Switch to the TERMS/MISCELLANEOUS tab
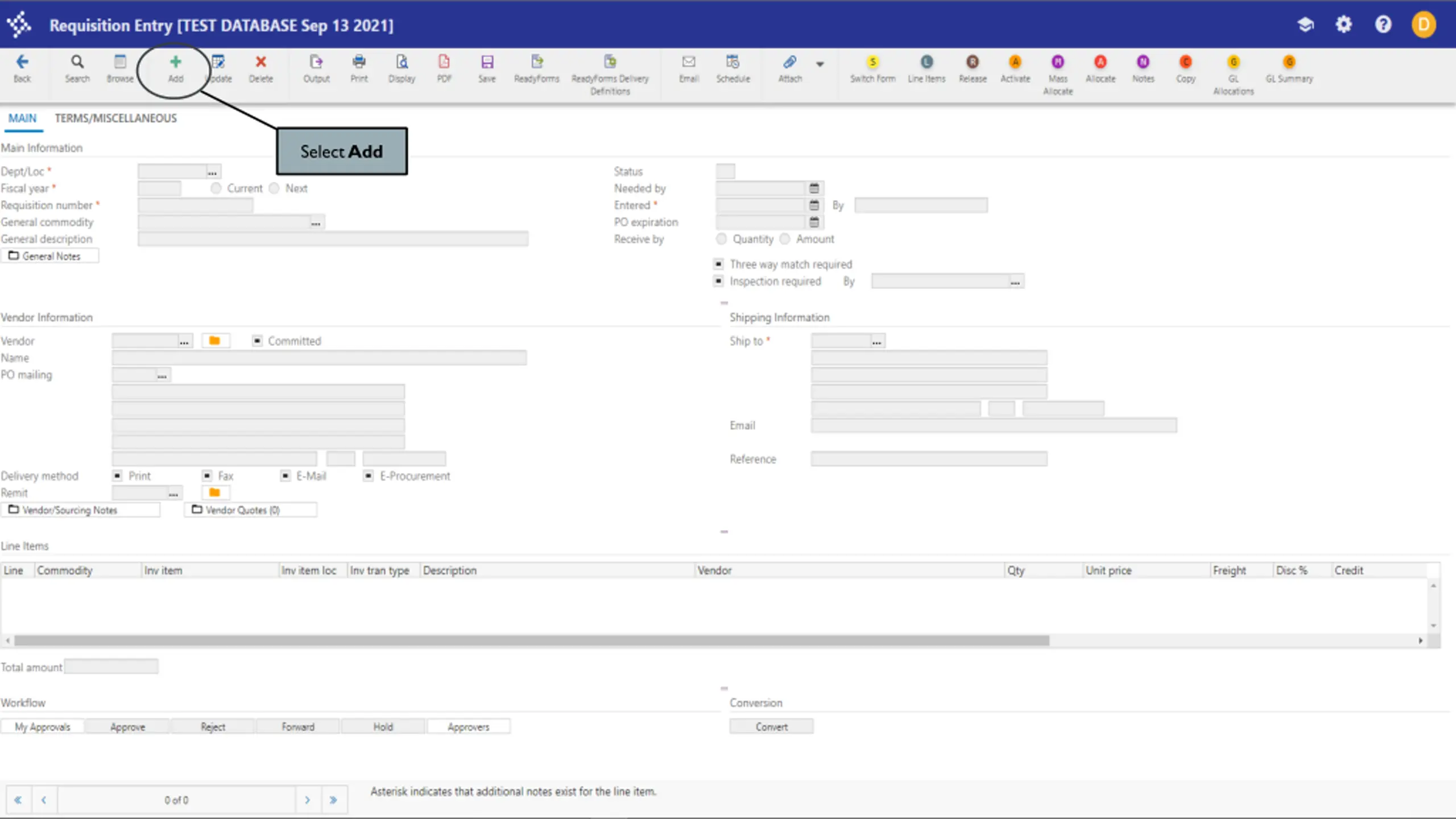Image resolution: width=1456 pixels, height=819 pixels. coord(115,118)
